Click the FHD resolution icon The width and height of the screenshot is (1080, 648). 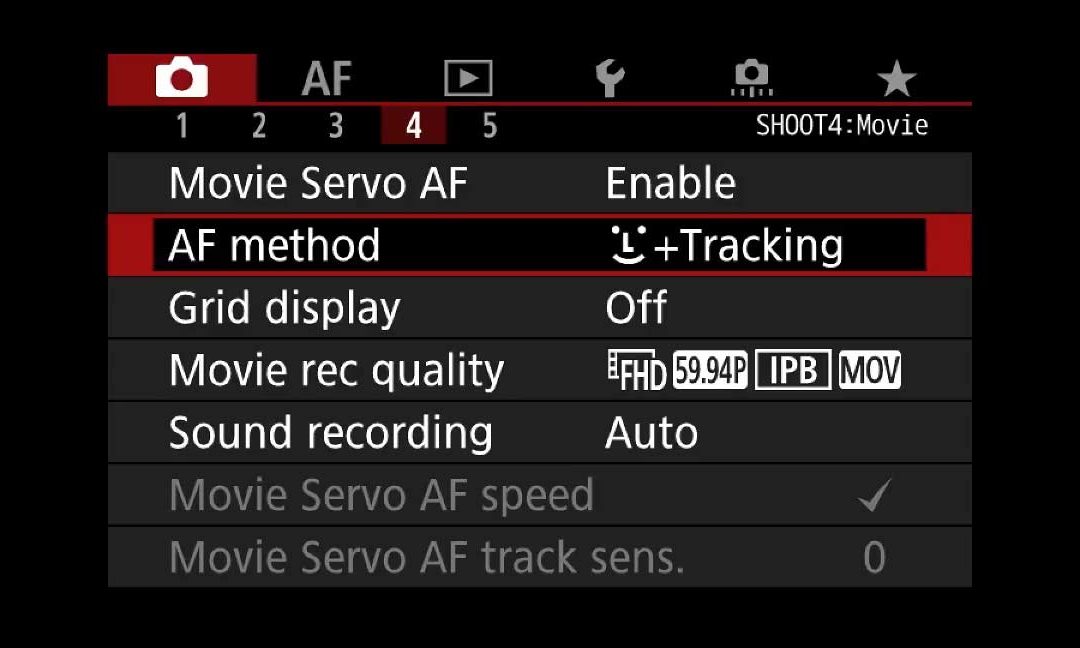tap(636, 372)
